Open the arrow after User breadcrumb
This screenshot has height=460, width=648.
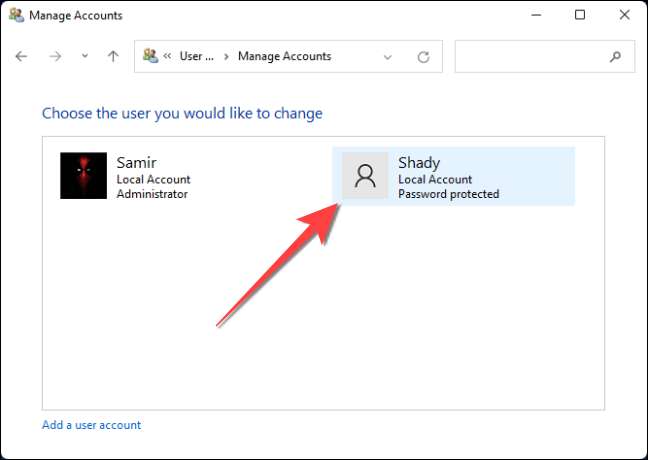click(227, 57)
